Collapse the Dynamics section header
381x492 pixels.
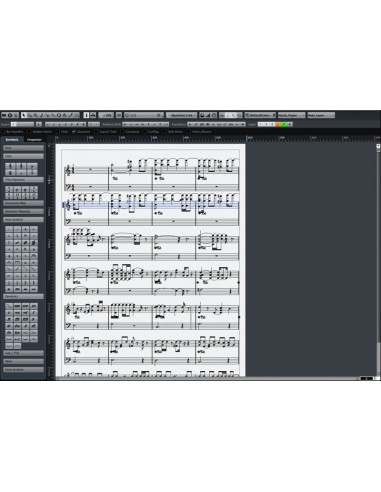click(23, 296)
